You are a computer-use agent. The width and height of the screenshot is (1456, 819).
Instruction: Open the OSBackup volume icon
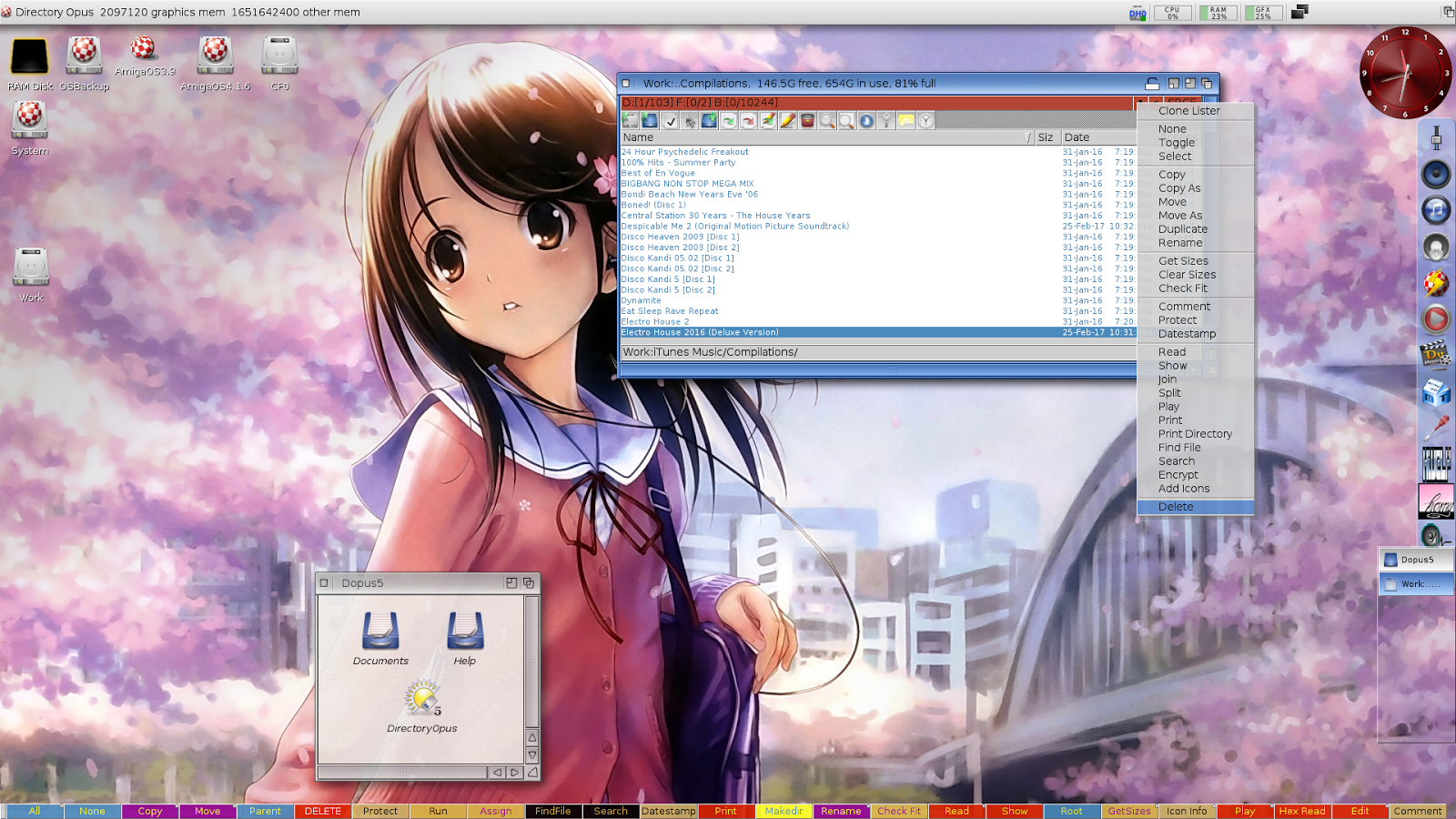pyautogui.click(x=84, y=56)
